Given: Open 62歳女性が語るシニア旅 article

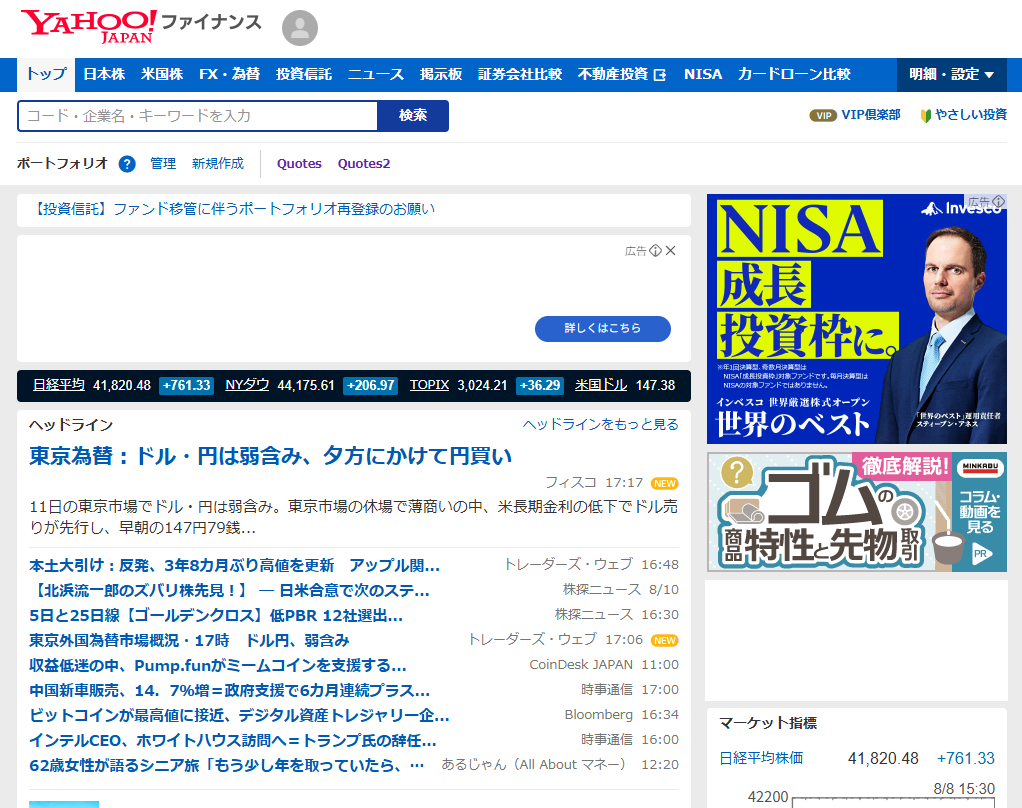Looking at the screenshot, I should pos(227,766).
